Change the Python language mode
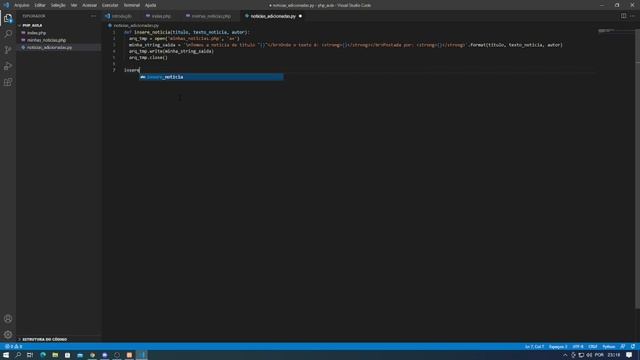Viewport: 640px width, 360px height. pos(609,347)
